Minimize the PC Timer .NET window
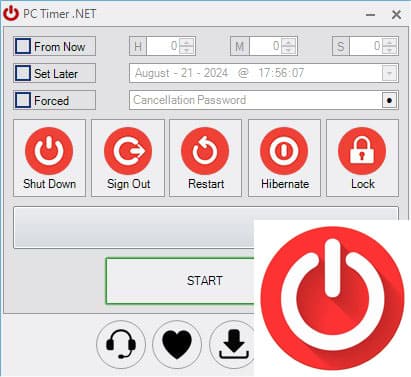Screen dimensions: 411x377 coord(370,15)
